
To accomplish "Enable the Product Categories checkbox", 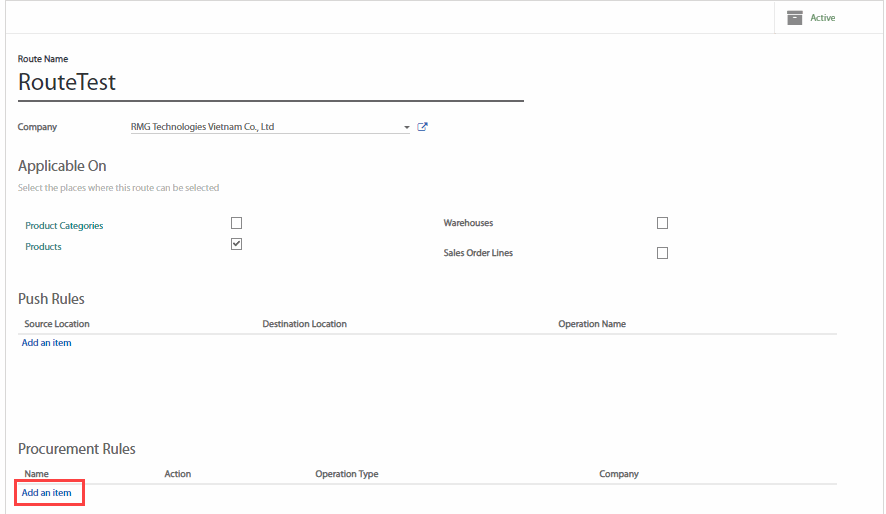I will [x=236, y=223].
